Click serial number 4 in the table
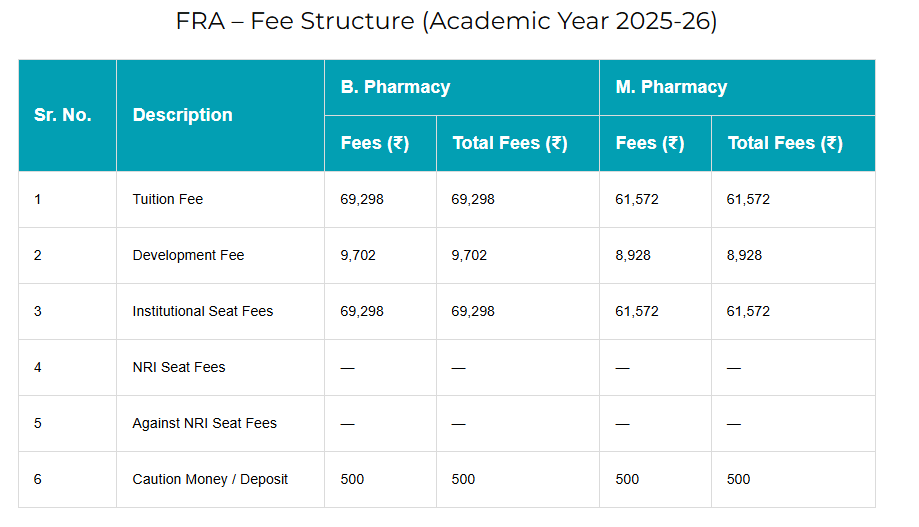Viewport: 919px width, 527px height. 38,367
